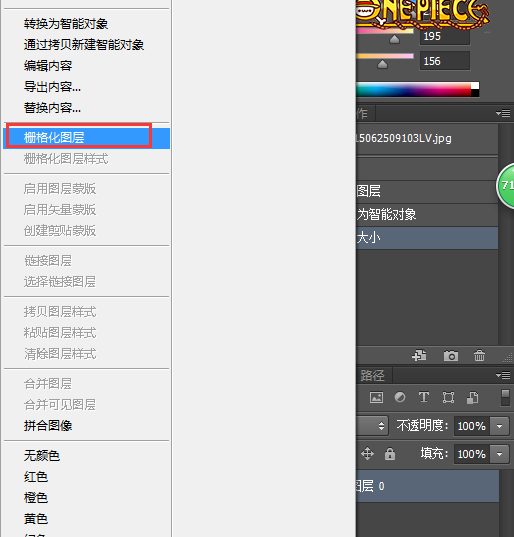Click the black swatch at spectrum ramp end

point(475,93)
